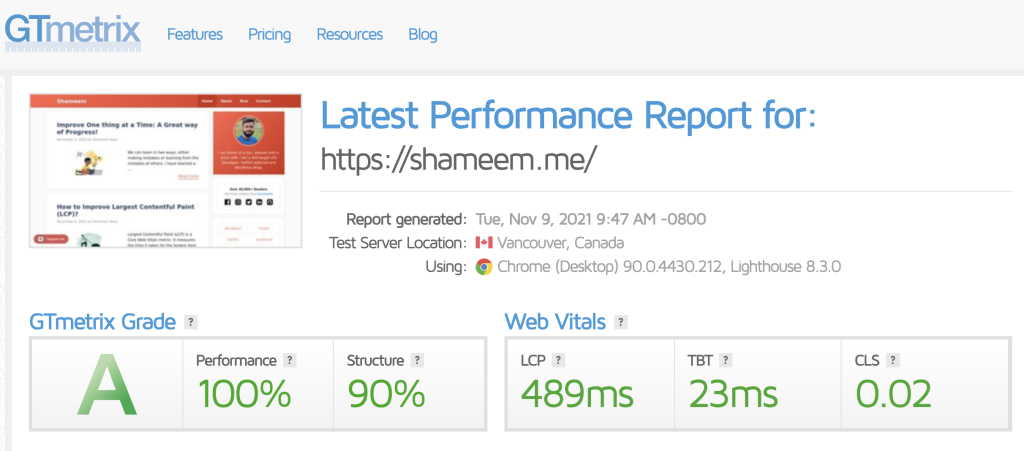
Task: Click the shameem.me site screenshot thumbnail
Action: click(x=165, y=170)
